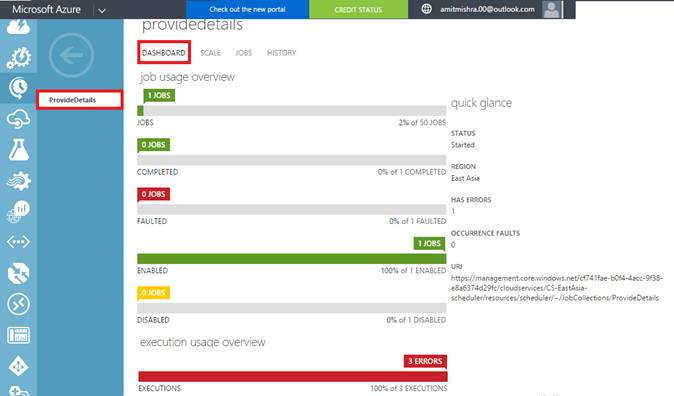674x396 pixels.
Task: Click the green '0 JOBS' completed badge
Action: point(153,145)
